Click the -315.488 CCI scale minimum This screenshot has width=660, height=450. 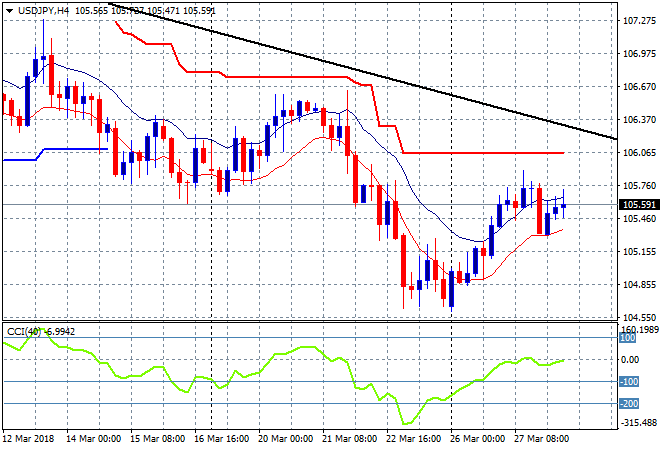(x=639, y=422)
